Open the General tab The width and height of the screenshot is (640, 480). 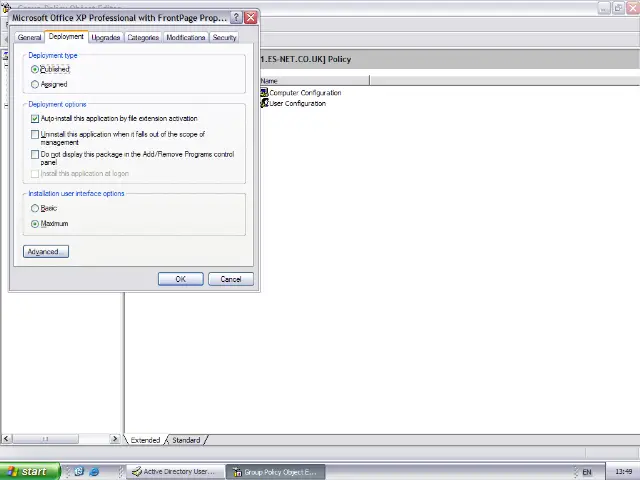[x=29, y=37]
